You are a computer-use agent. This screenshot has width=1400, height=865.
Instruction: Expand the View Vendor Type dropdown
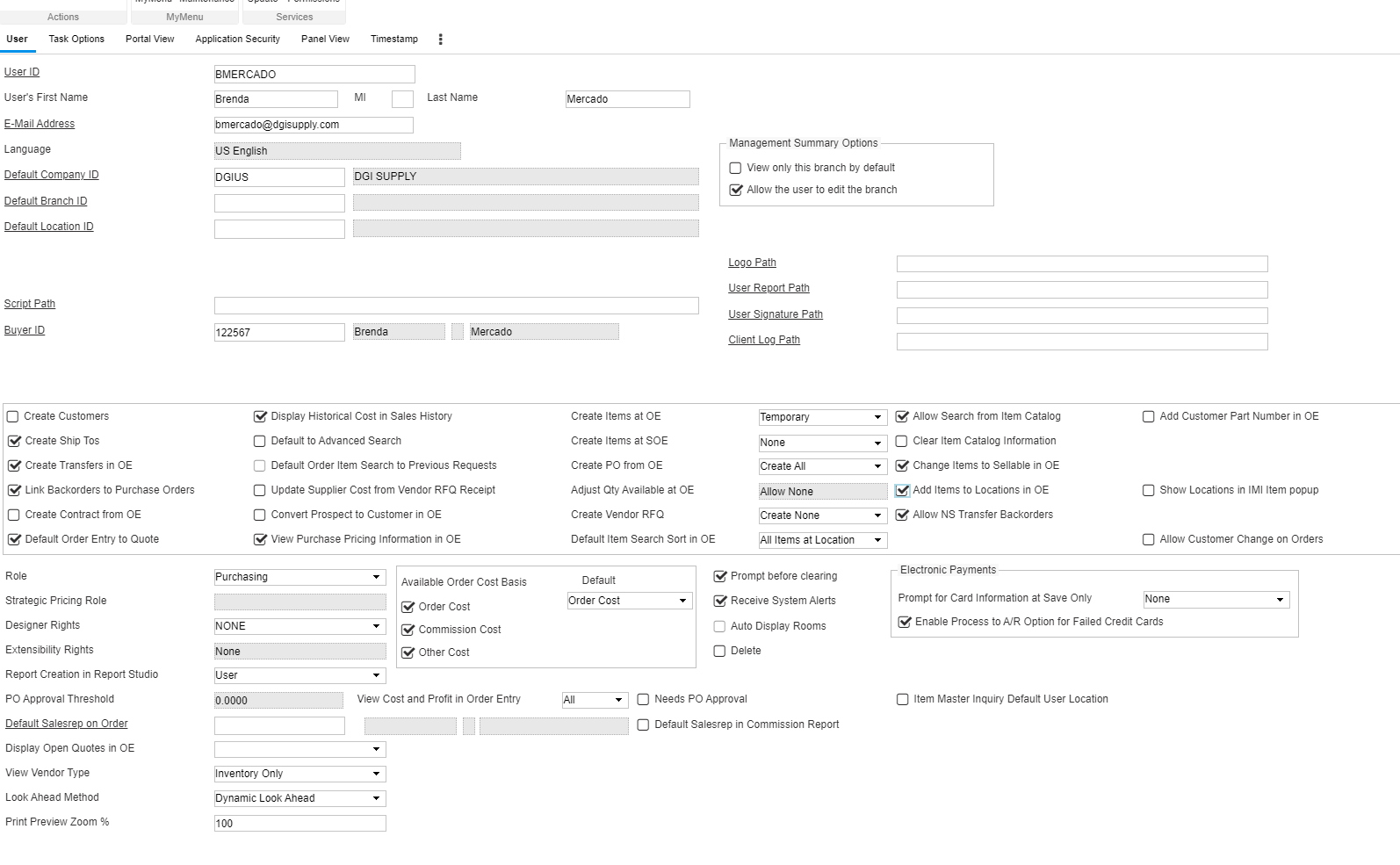tap(299, 775)
